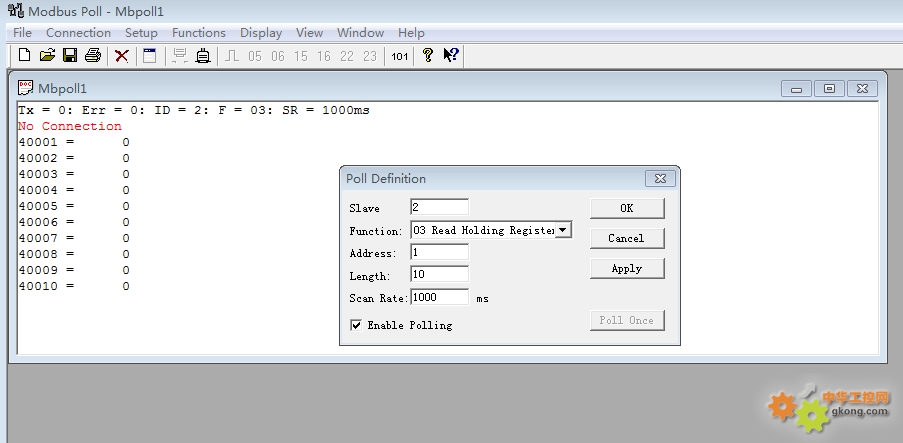Click OK in Poll Definition dialog
The width and height of the screenshot is (903, 443).
pyautogui.click(x=627, y=209)
